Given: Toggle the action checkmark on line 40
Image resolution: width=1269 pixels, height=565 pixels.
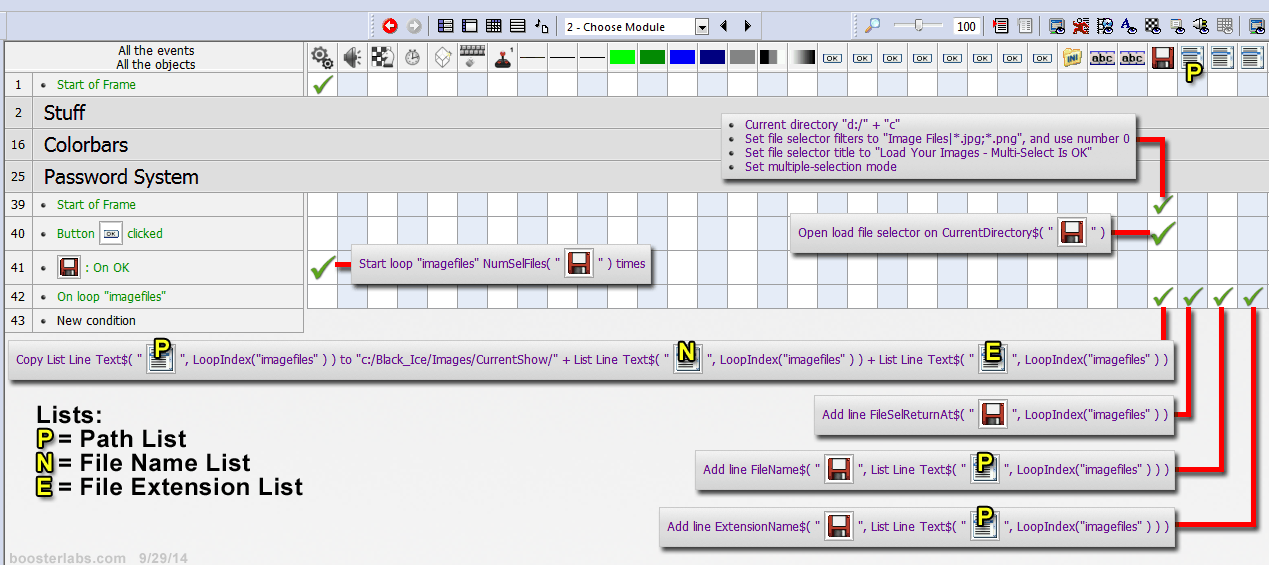Looking at the screenshot, I should (x=1162, y=234).
